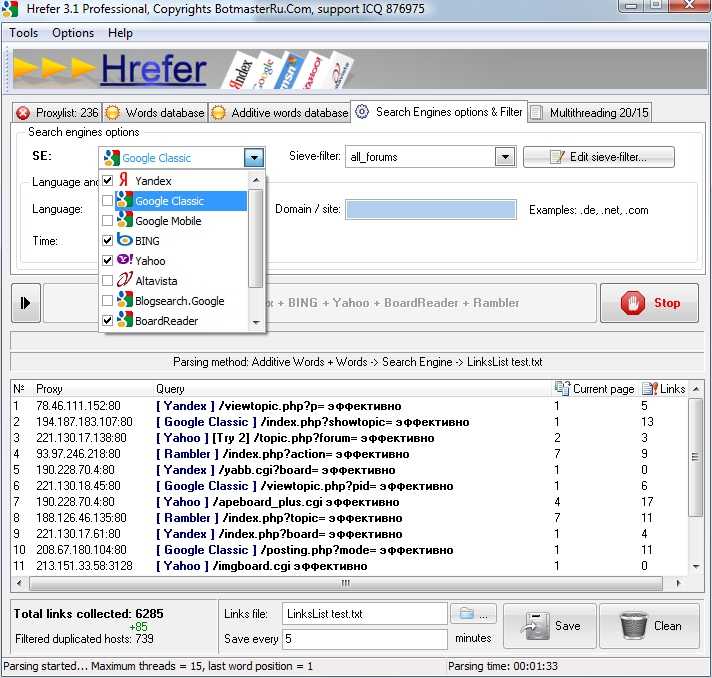
Task: Select the /posting.php?mode= query row
Action: point(350,550)
